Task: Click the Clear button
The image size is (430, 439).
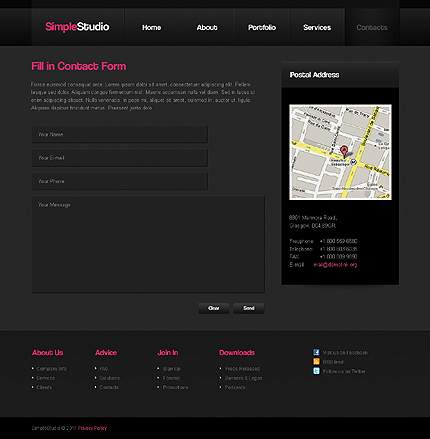Action: pos(214,308)
